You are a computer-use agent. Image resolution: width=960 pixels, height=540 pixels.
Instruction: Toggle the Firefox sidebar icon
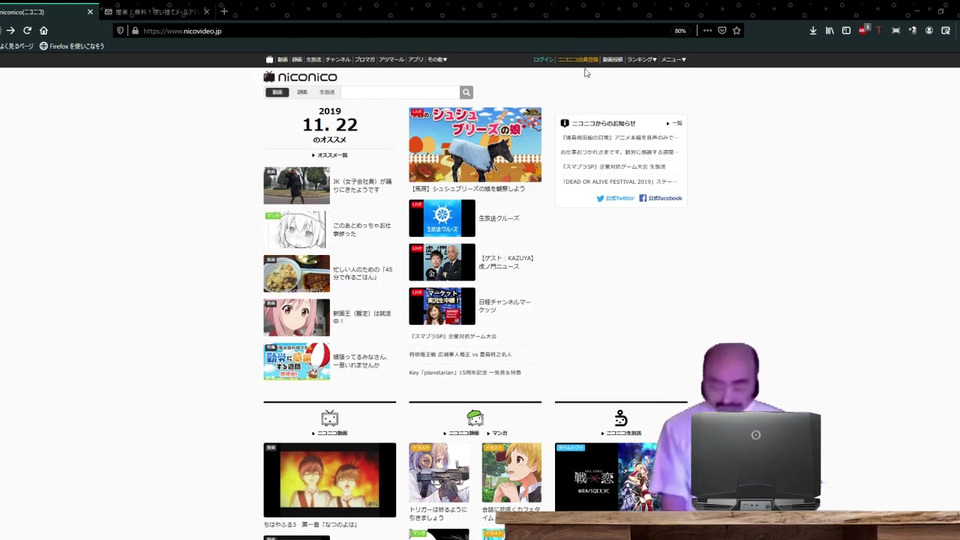pos(846,31)
